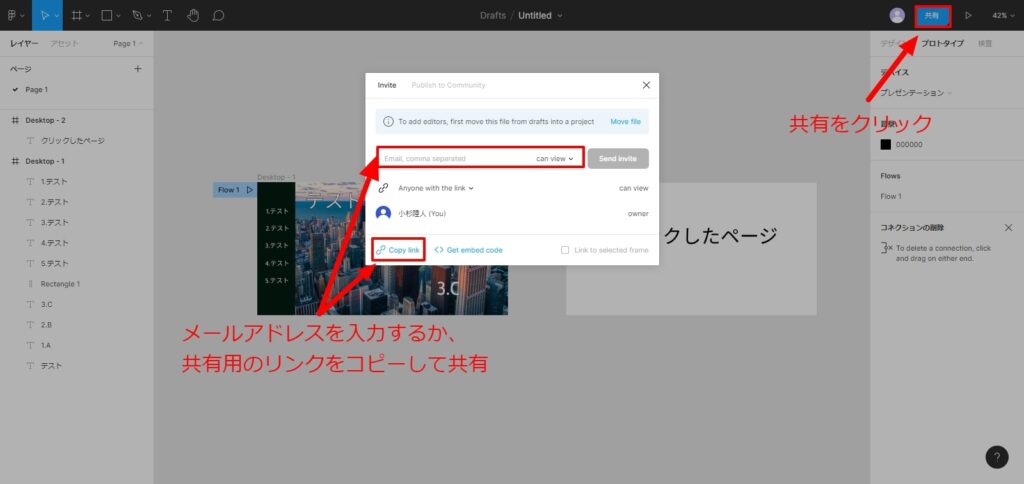The width and height of the screenshot is (1024, 484).
Task: Select the Pen tool
Action: pyautogui.click(x=137, y=15)
